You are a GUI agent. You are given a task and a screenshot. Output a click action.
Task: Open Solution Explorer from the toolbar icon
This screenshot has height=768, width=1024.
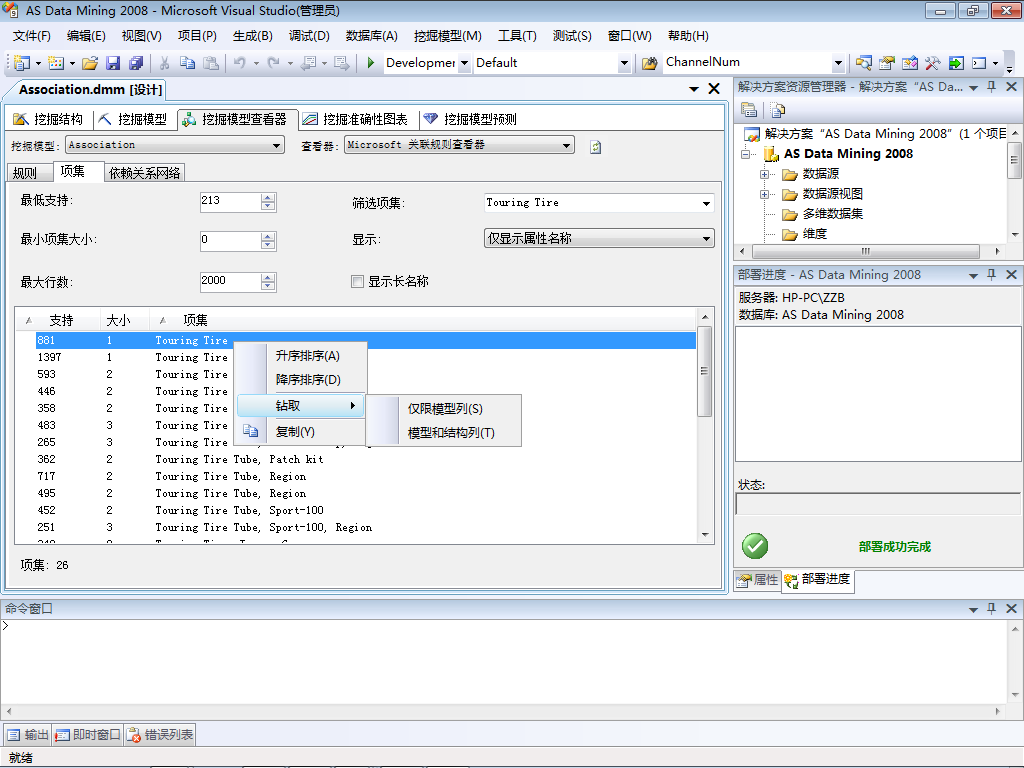pos(863,63)
